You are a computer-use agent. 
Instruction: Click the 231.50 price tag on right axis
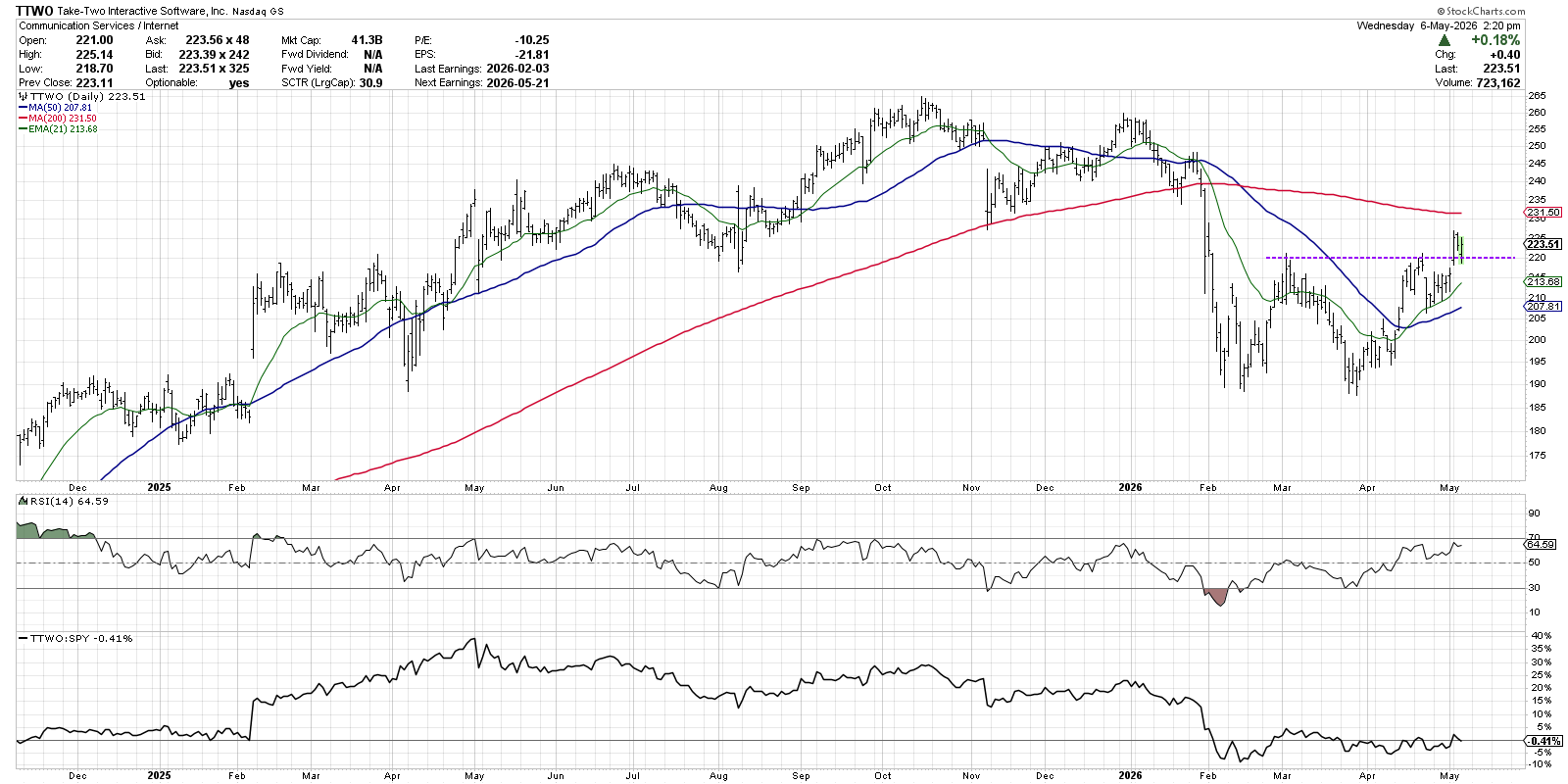(x=1544, y=213)
